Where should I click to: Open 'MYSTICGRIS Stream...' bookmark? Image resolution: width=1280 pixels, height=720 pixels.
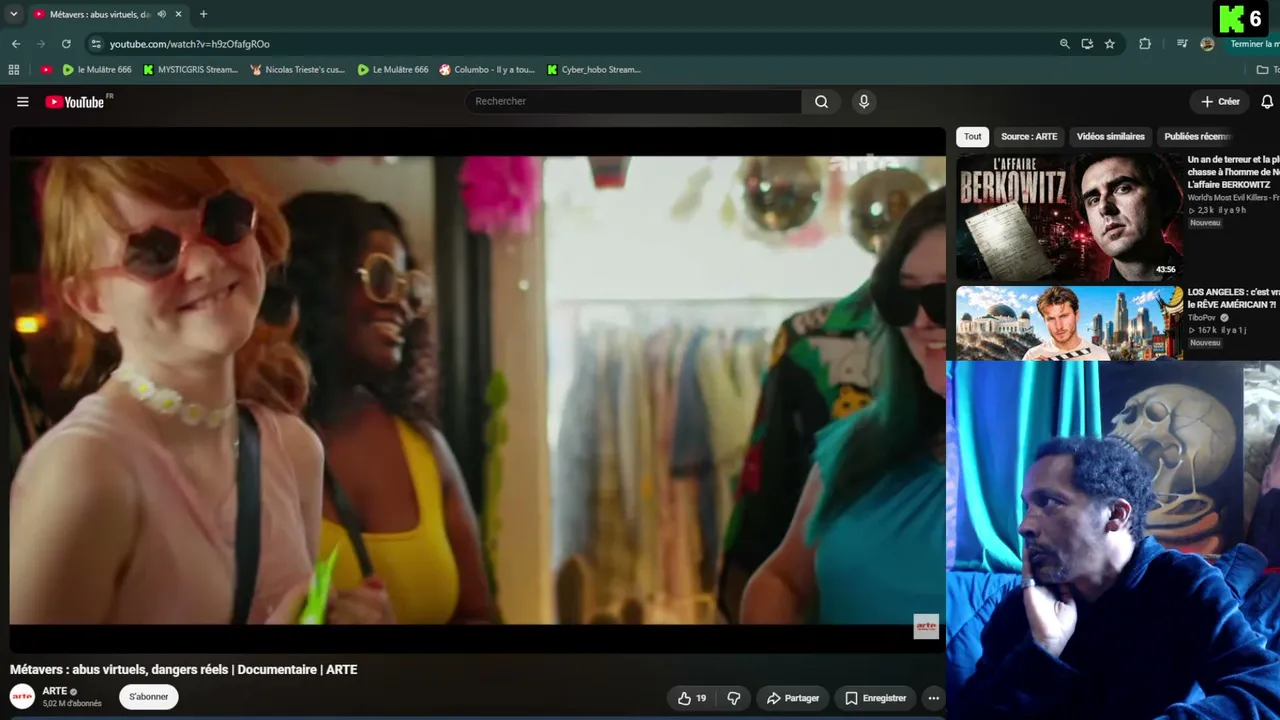190,70
